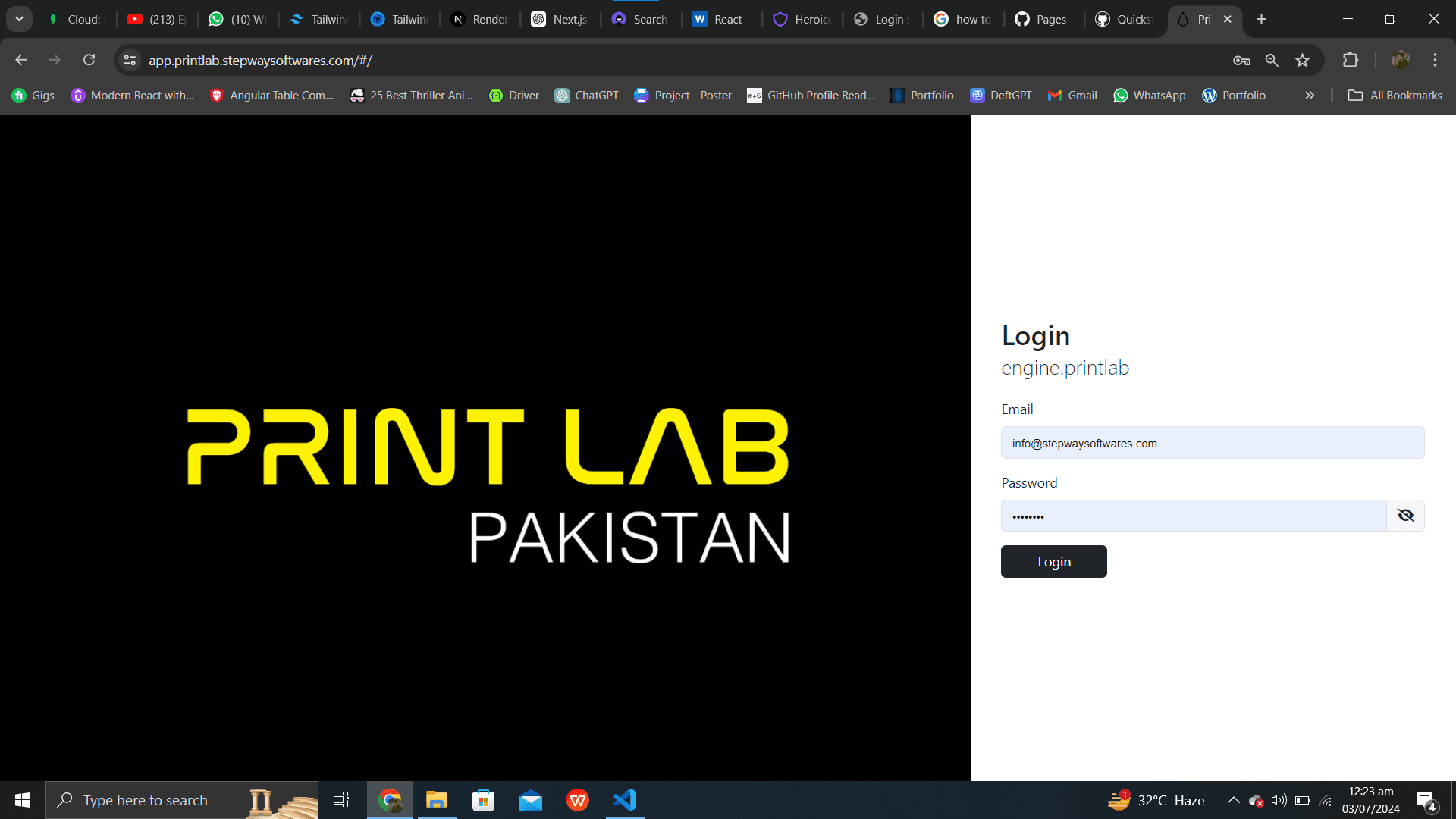Open Chrome from the taskbar
Viewport: 1456px width, 819px height.
click(390, 800)
